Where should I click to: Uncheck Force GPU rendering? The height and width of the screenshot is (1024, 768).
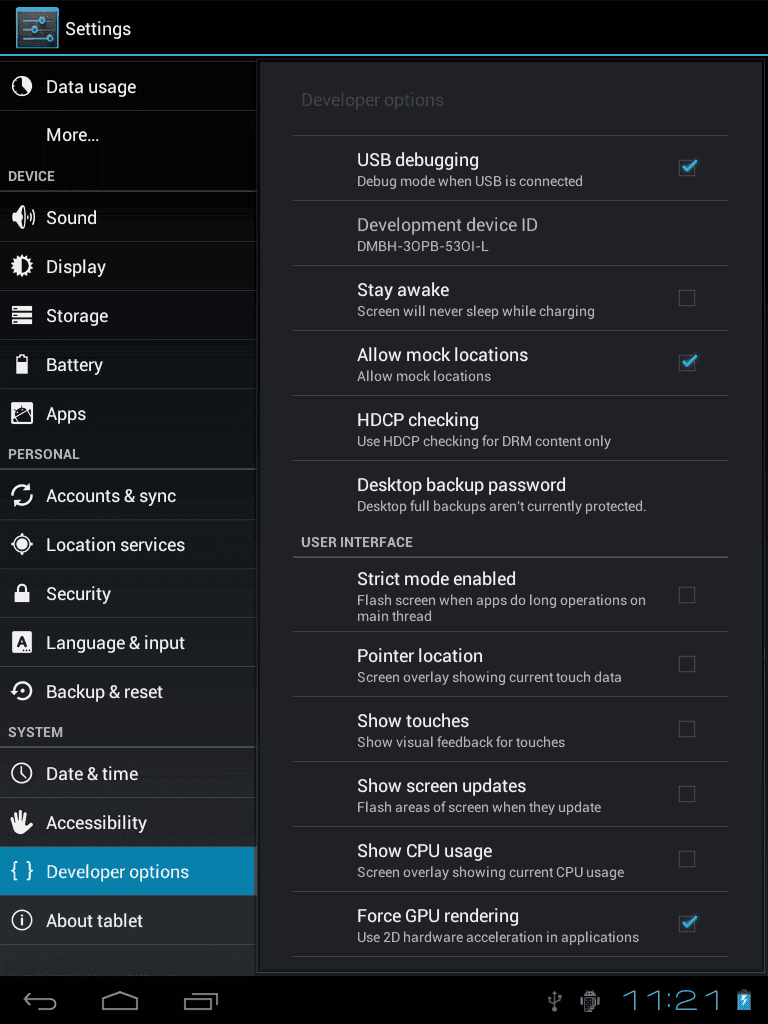pyautogui.click(x=687, y=923)
